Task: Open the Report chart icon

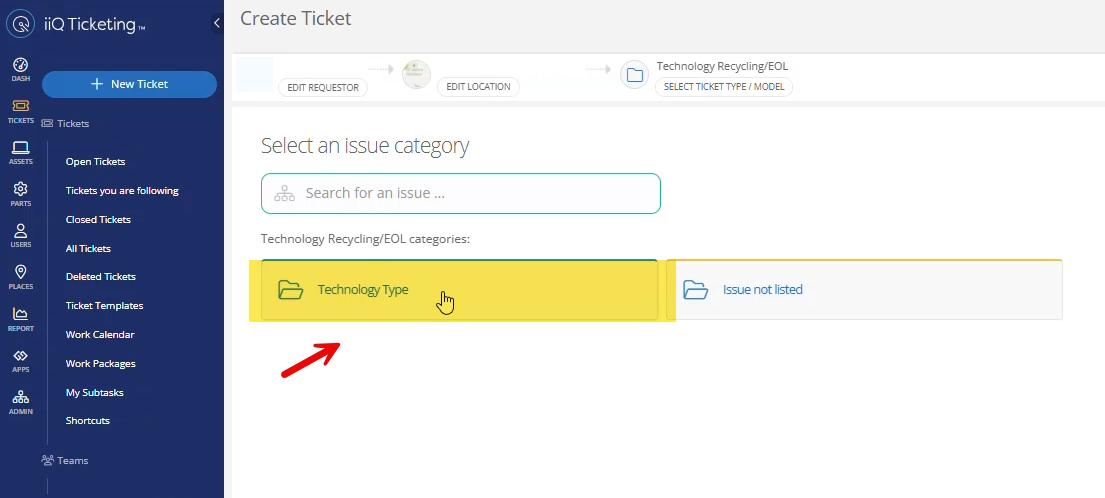Action: click(x=20, y=318)
